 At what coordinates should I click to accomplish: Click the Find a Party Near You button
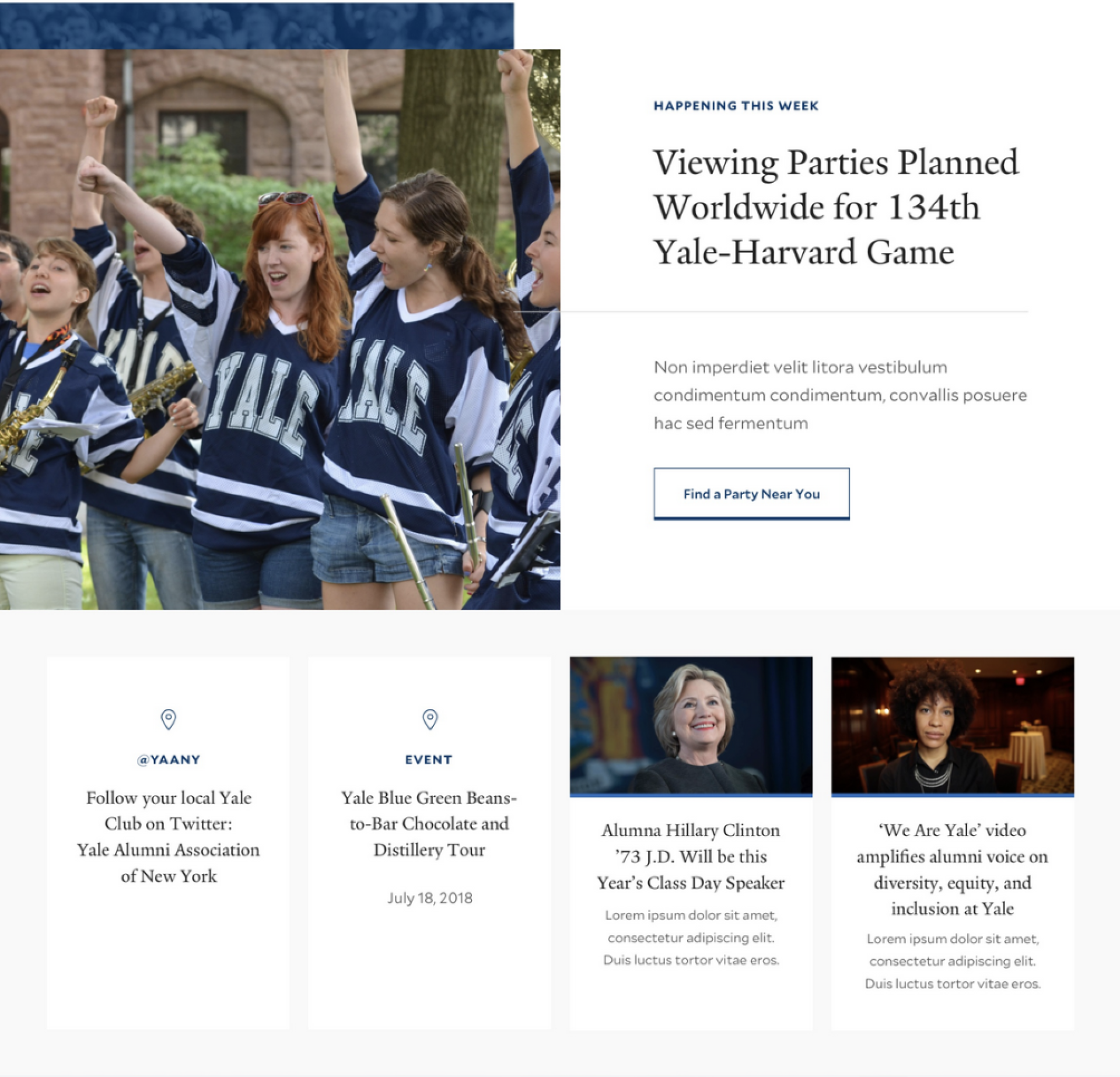(x=751, y=493)
